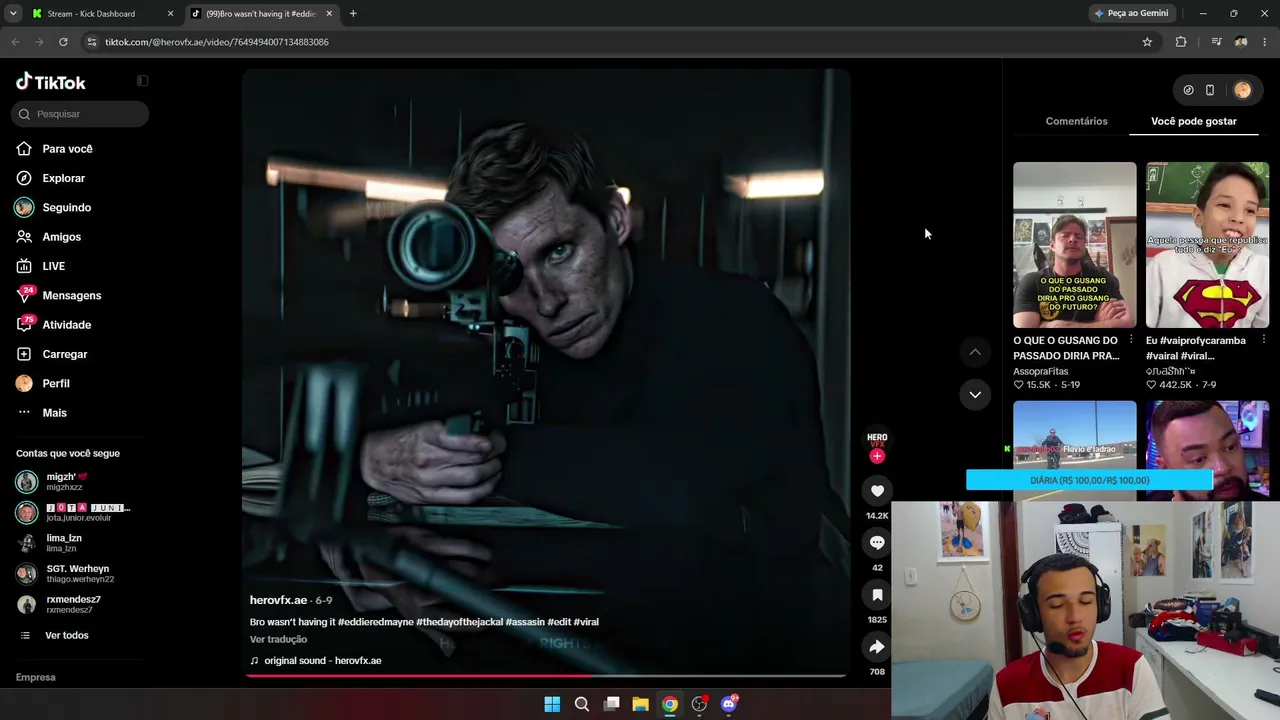Open the LIVE section

pyautogui.click(x=53, y=266)
